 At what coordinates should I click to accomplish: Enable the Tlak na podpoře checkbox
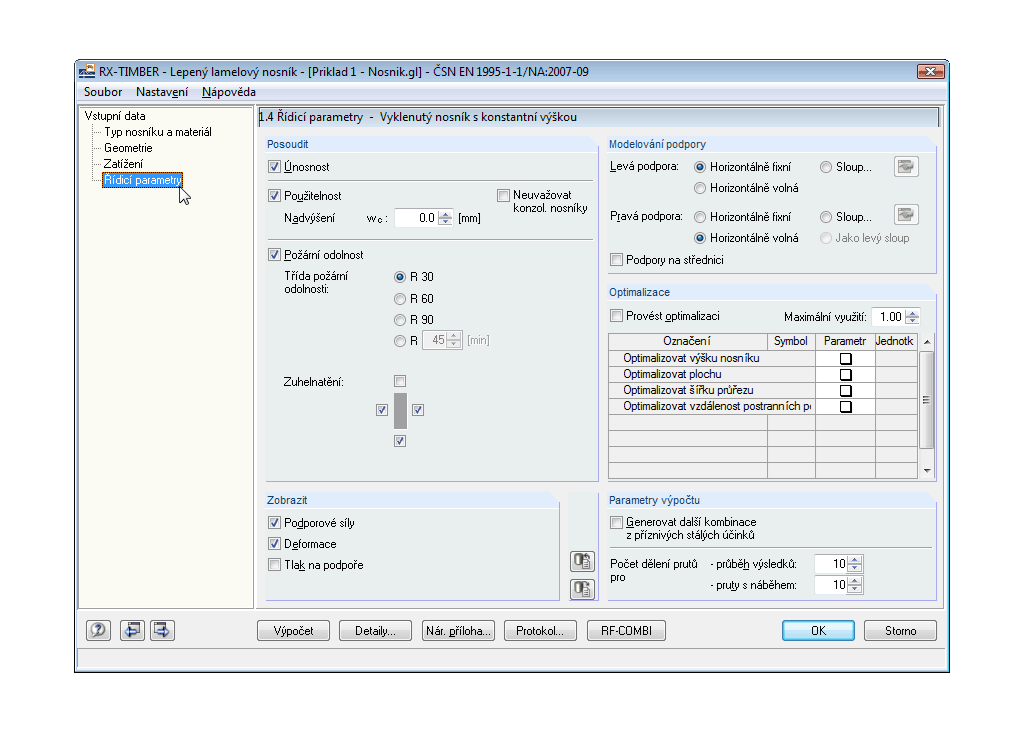coord(274,565)
